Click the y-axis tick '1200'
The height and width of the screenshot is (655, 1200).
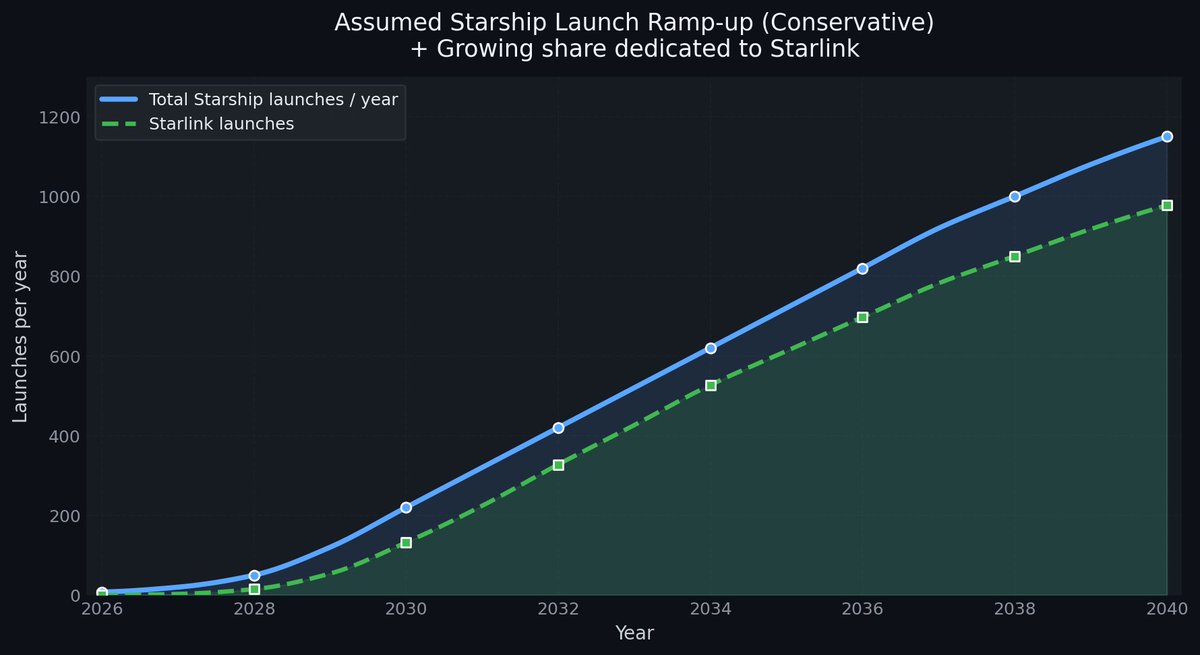pos(60,117)
